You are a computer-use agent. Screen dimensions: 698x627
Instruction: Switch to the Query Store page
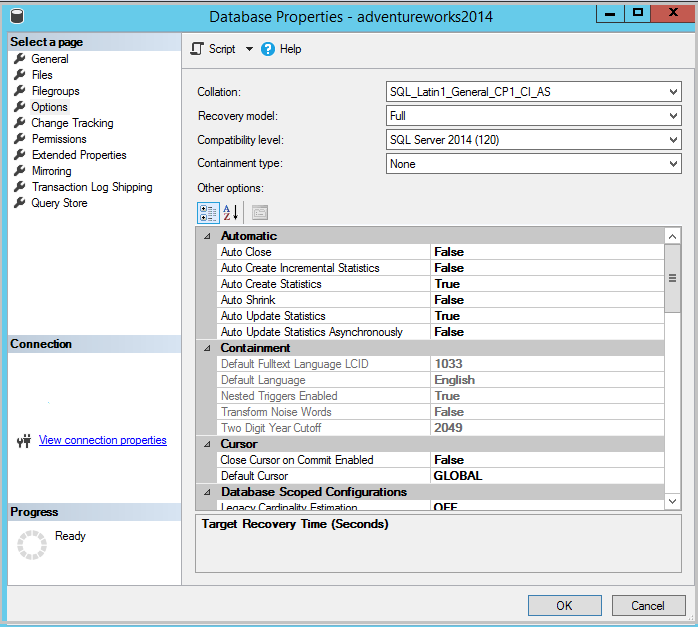click(x=59, y=203)
